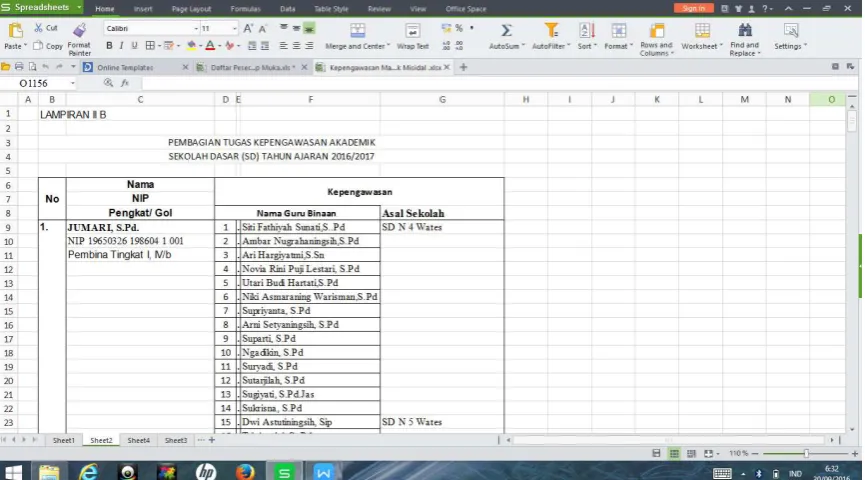This screenshot has height=480, width=865.
Task: Click the Rows and Columns icon
Action: pyautogui.click(x=656, y=30)
